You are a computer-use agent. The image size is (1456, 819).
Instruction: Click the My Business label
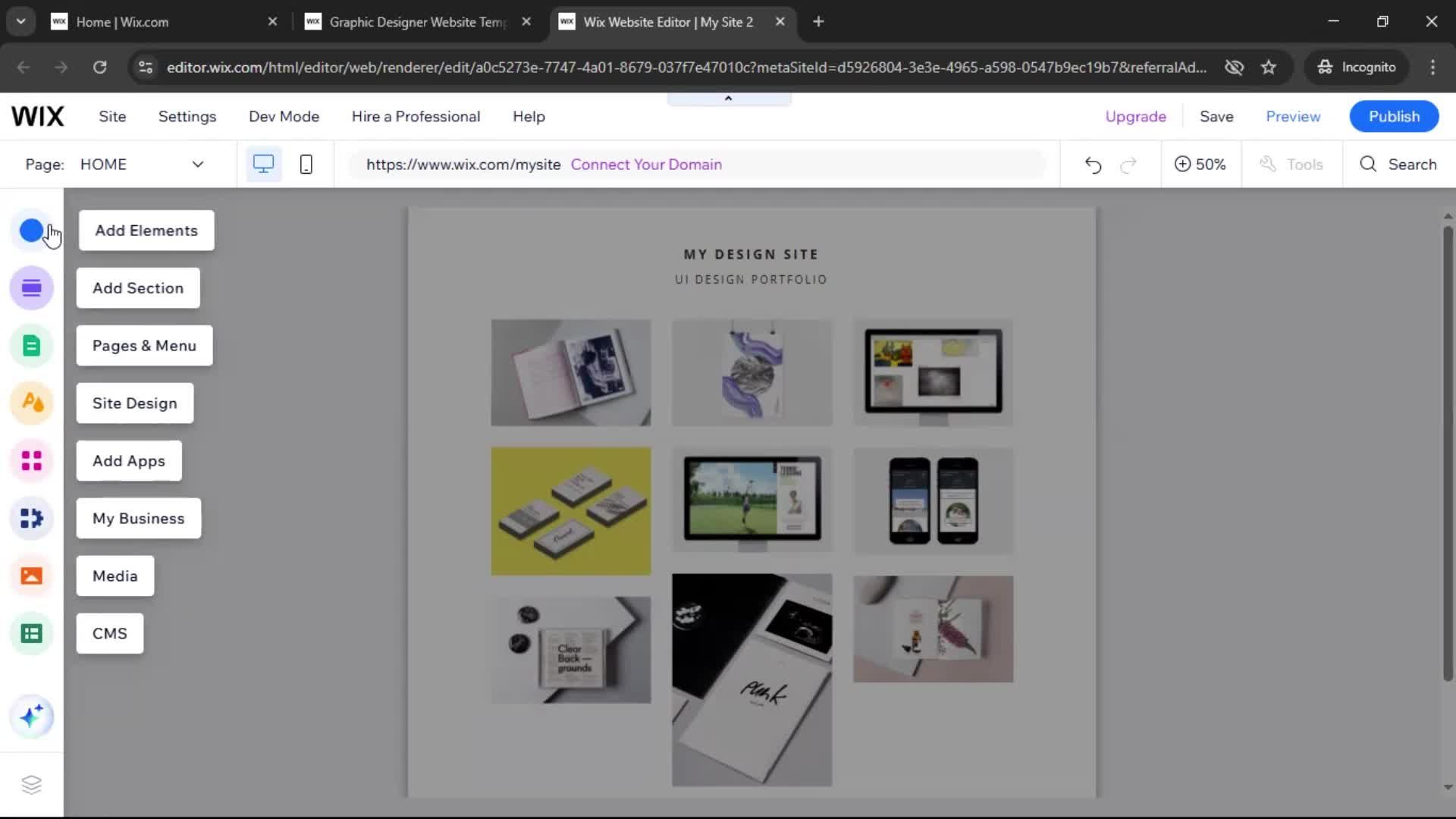(139, 519)
